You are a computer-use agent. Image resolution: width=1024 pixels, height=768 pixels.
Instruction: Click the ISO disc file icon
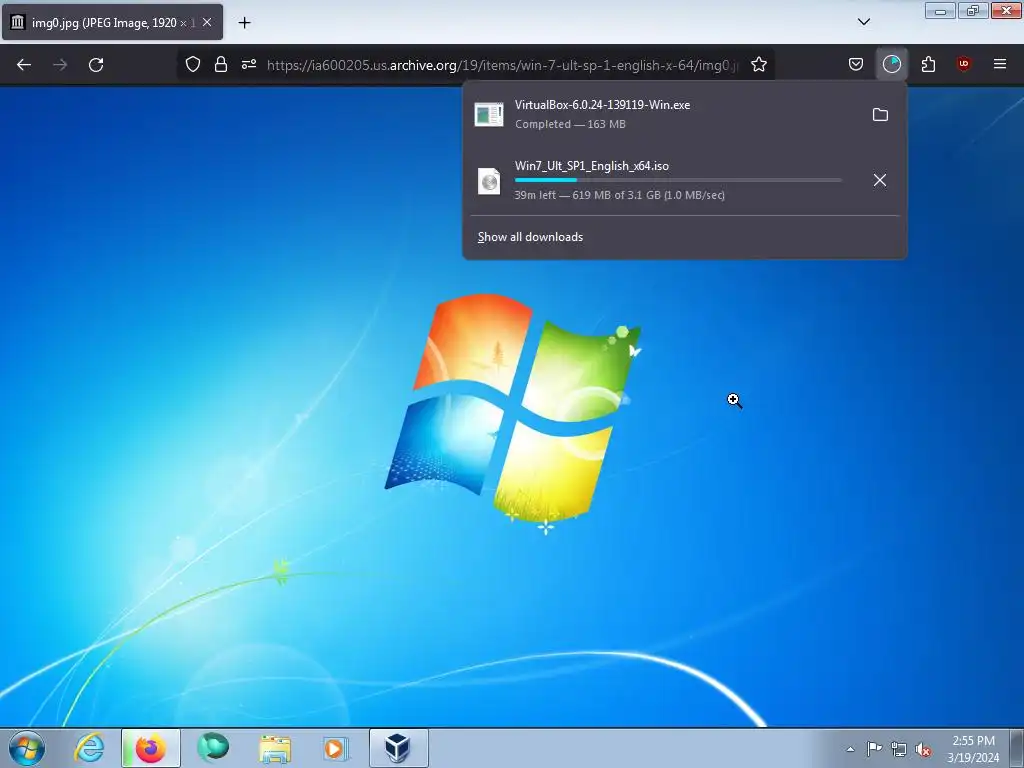[488, 181]
